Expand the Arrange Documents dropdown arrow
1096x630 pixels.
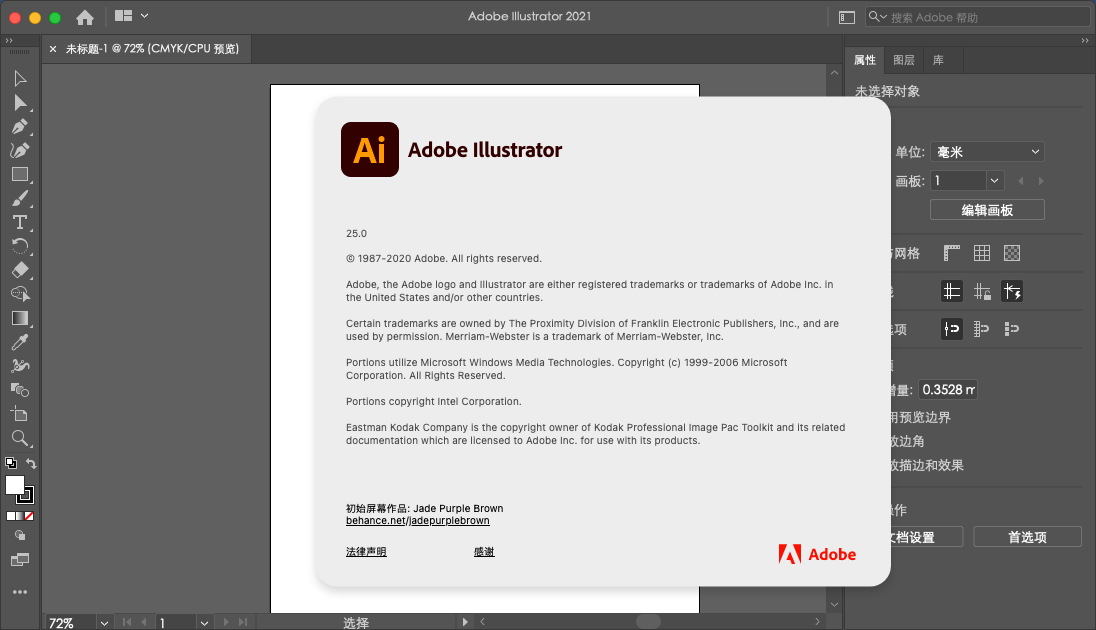tap(145, 15)
